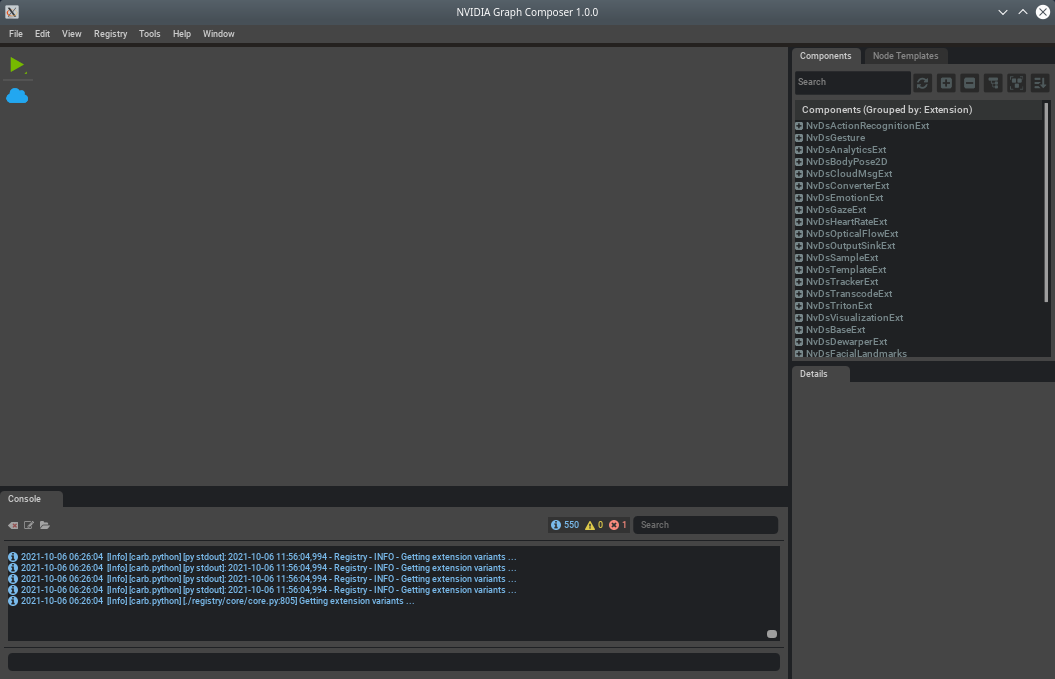
Task: Click the green Play graph button
Action: tap(17, 65)
